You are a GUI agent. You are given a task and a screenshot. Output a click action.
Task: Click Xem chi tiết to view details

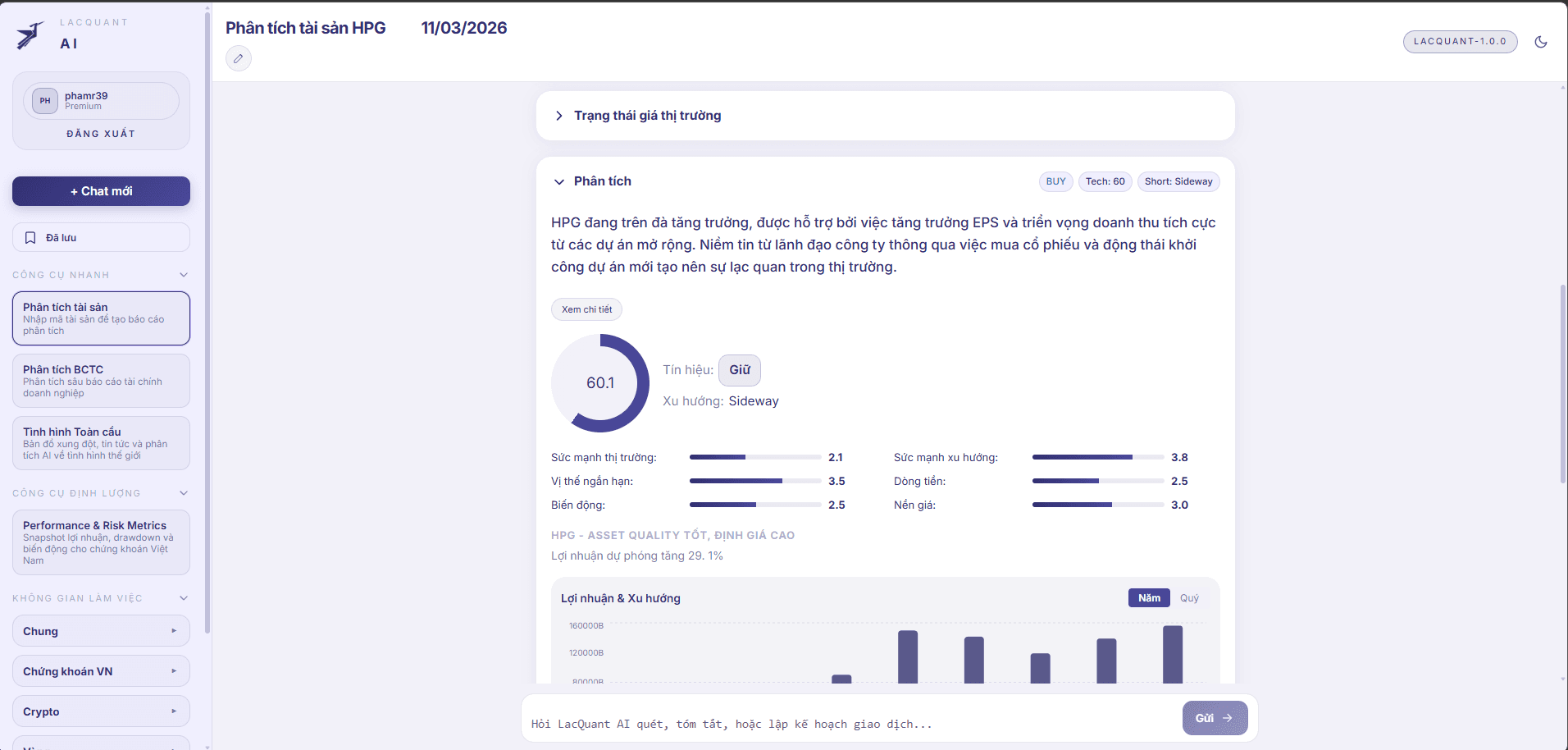586,309
